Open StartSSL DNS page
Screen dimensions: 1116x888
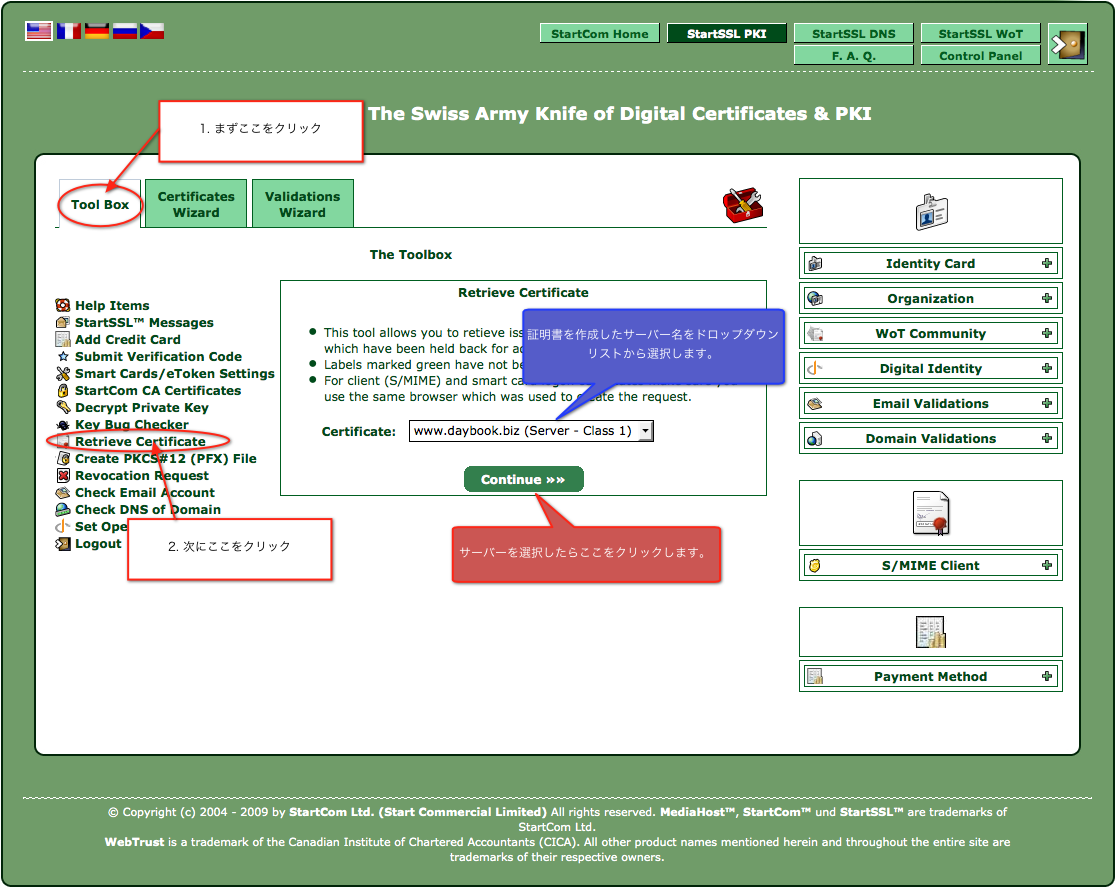[x=854, y=33]
